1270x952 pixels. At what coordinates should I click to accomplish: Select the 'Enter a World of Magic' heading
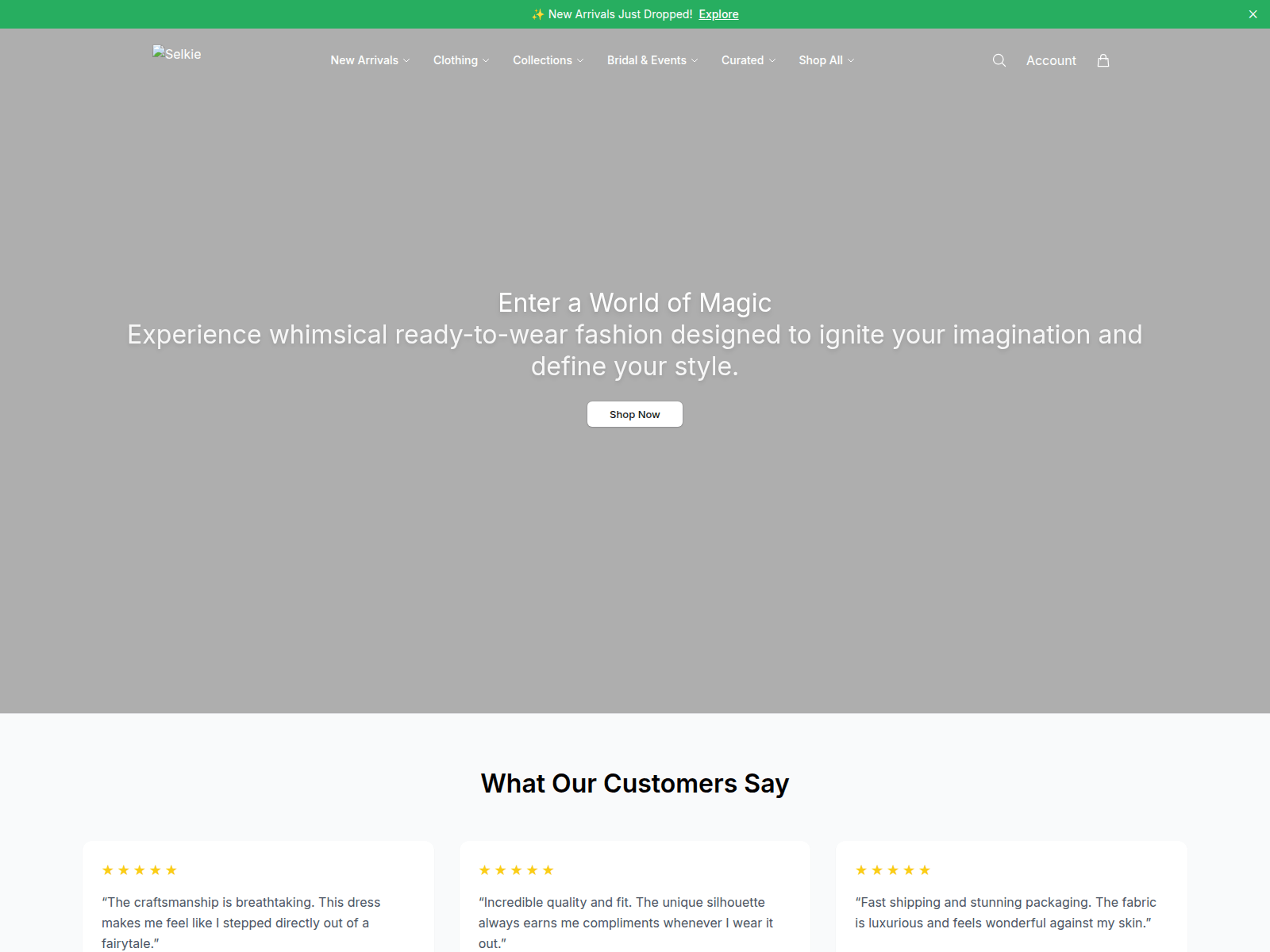(635, 303)
